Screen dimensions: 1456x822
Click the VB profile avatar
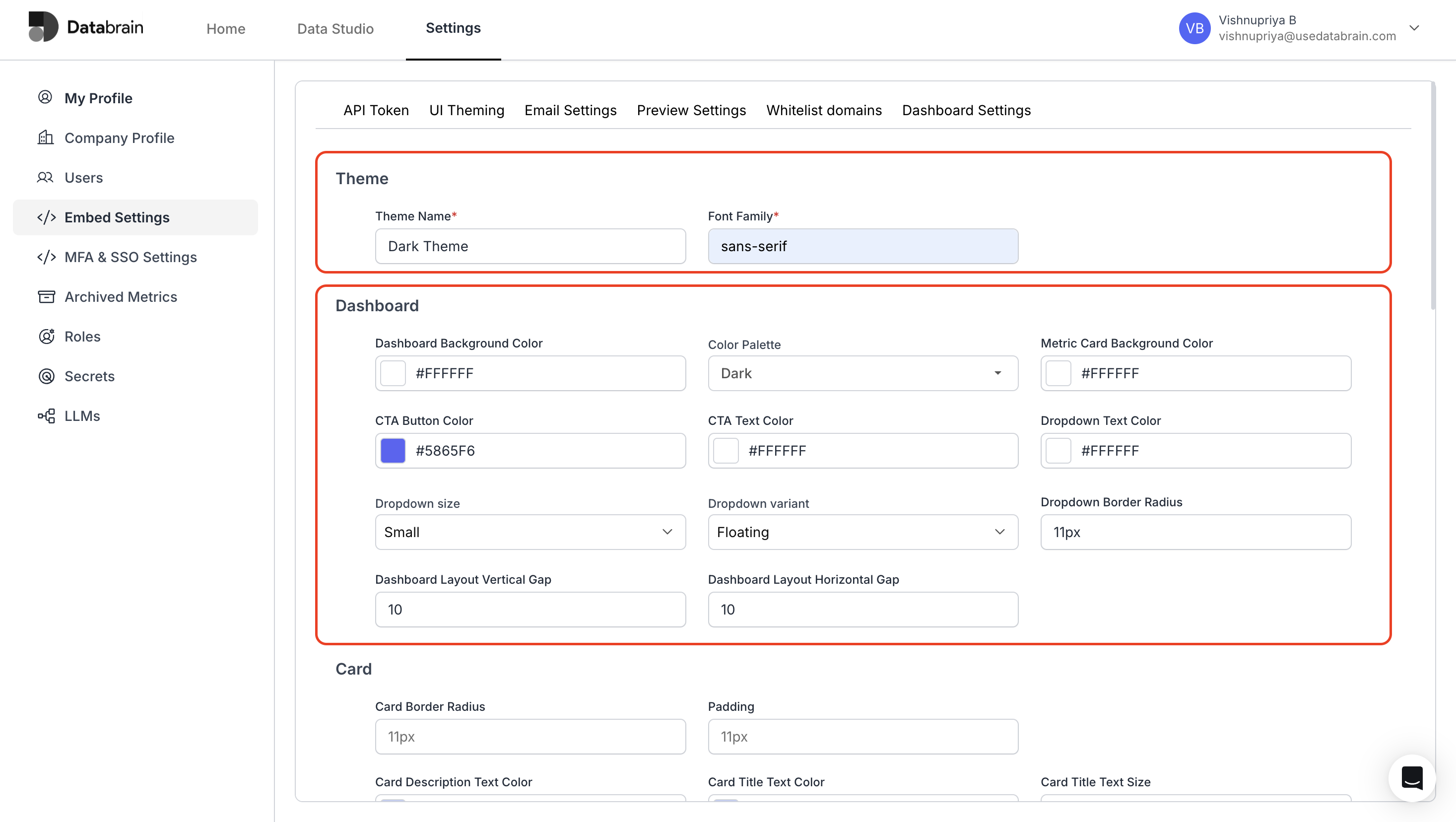coord(1194,28)
